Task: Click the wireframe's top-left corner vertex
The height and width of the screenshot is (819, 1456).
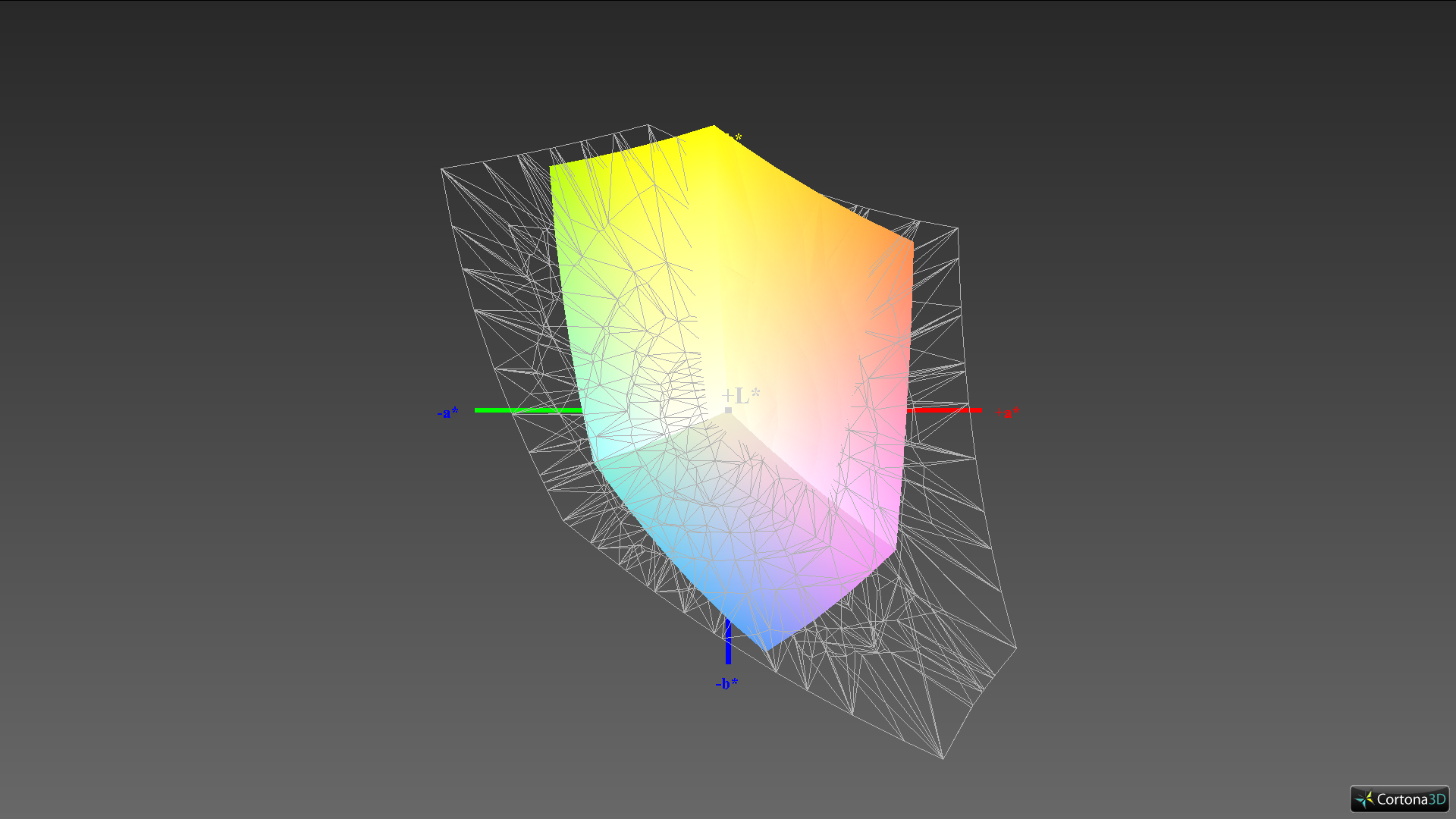Action: click(x=441, y=170)
